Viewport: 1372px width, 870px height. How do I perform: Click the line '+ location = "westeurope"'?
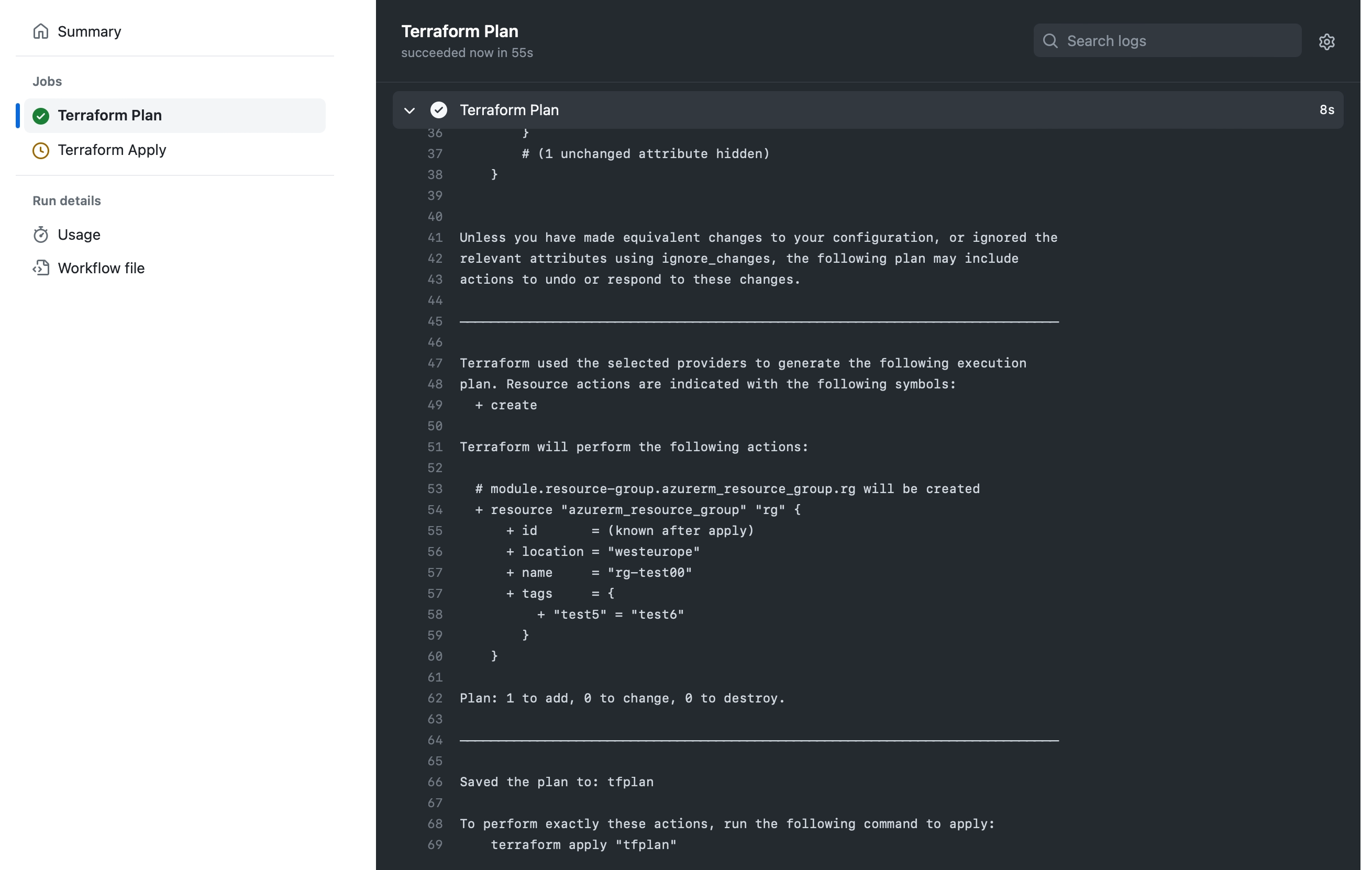(603, 552)
